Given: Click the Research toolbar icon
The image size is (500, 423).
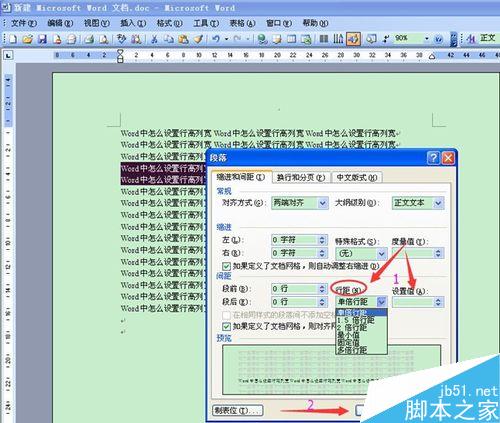Looking at the screenshot, I should (x=136, y=39).
